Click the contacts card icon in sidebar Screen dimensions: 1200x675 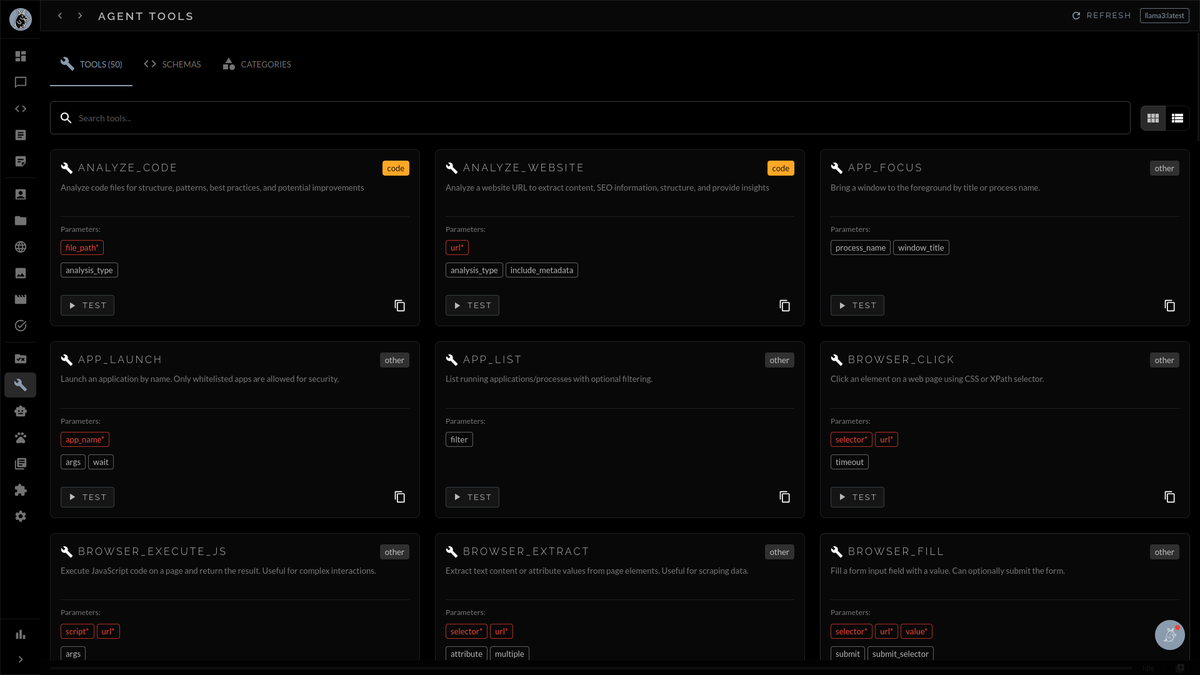point(20,195)
